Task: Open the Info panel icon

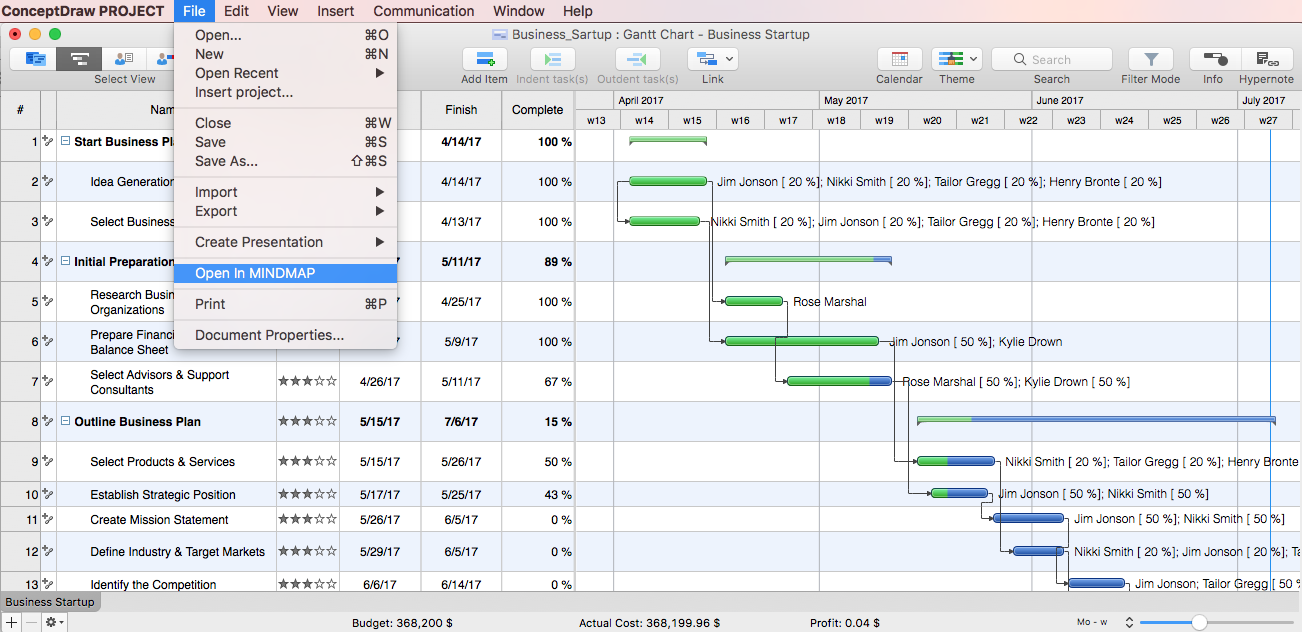Action: [x=1214, y=59]
